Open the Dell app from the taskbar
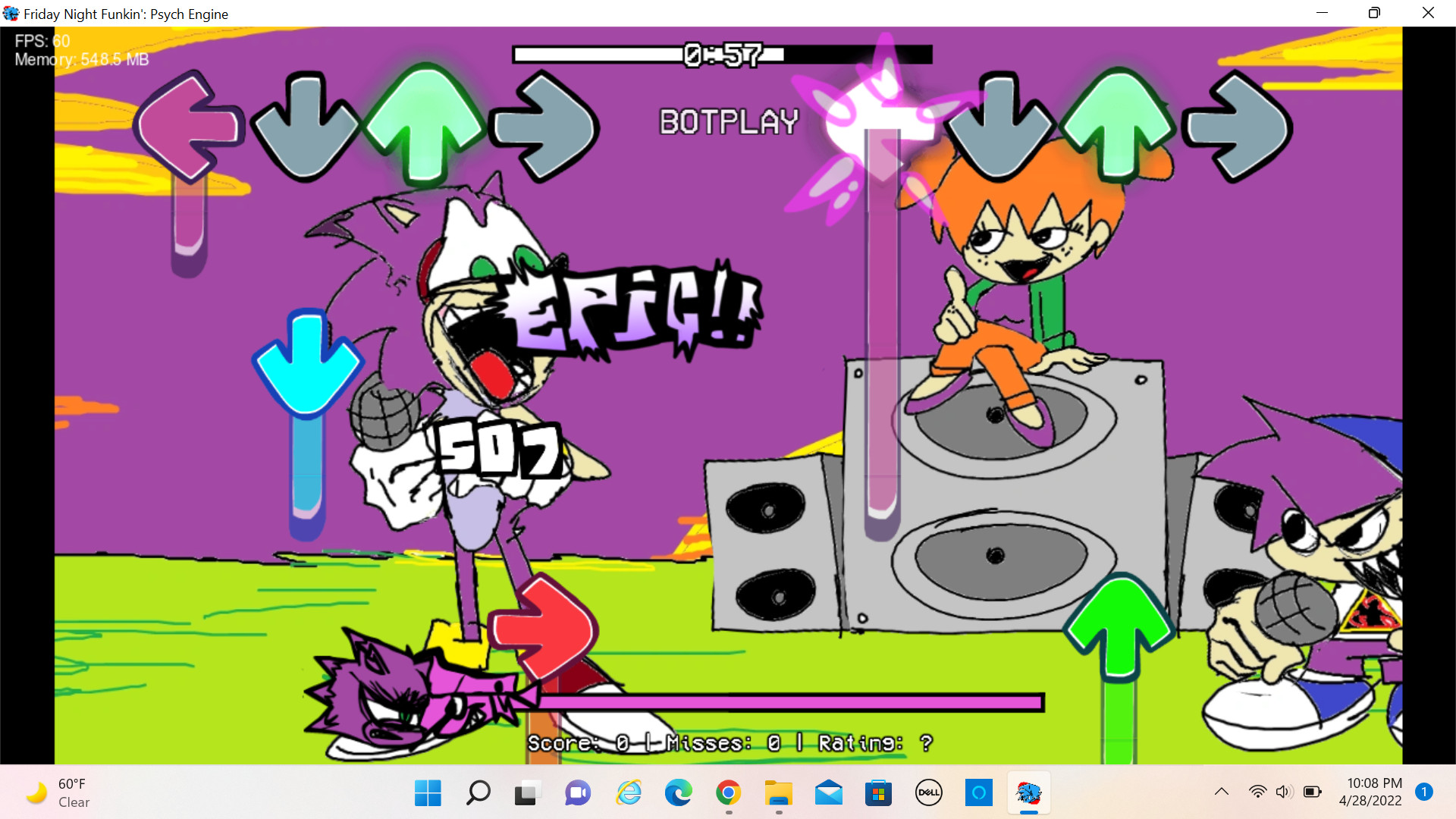The width and height of the screenshot is (1456, 819). pos(928,793)
